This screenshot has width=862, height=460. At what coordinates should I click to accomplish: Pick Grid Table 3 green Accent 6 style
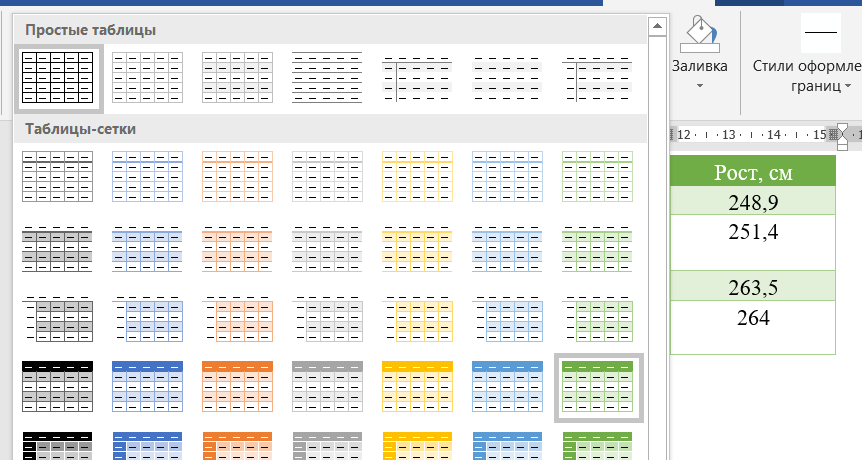598,318
